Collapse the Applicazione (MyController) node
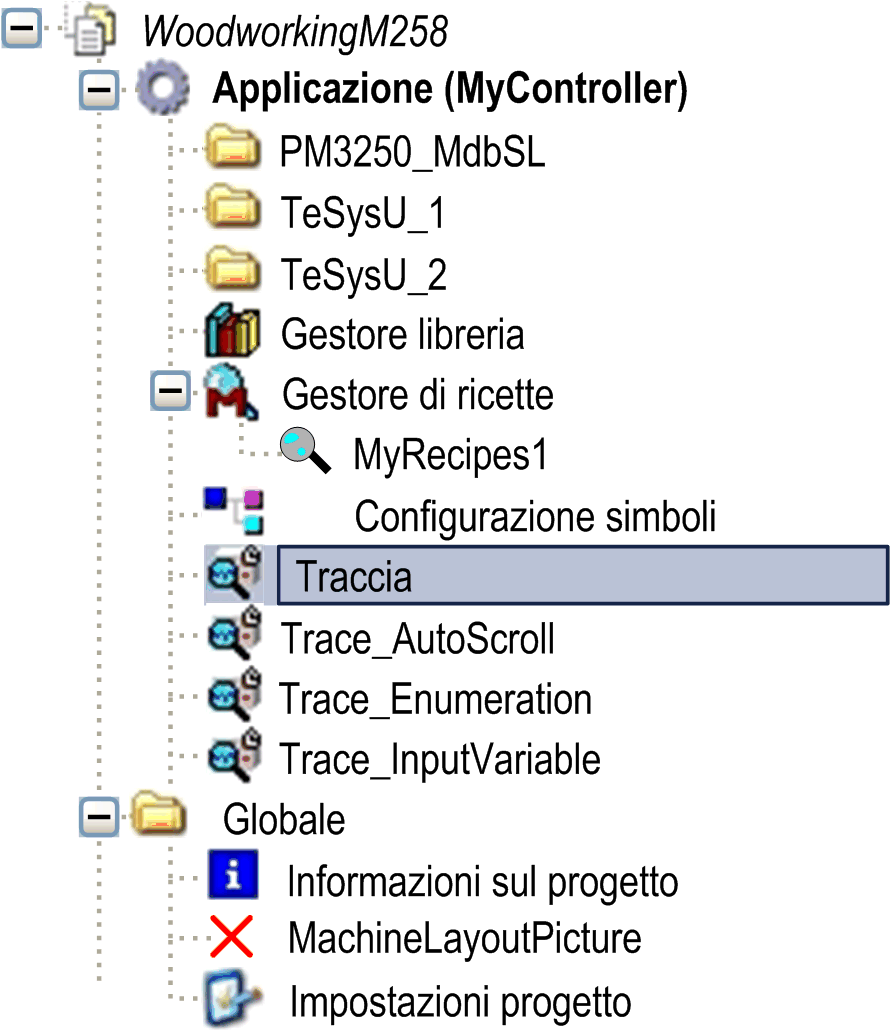This screenshot has height=1031, width=891. (99, 89)
